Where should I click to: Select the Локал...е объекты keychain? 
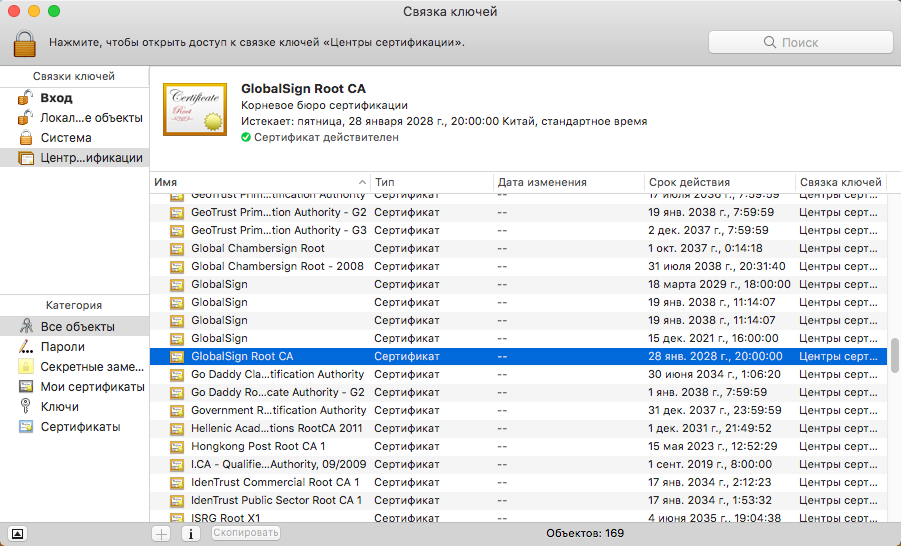(x=75, y=118)
